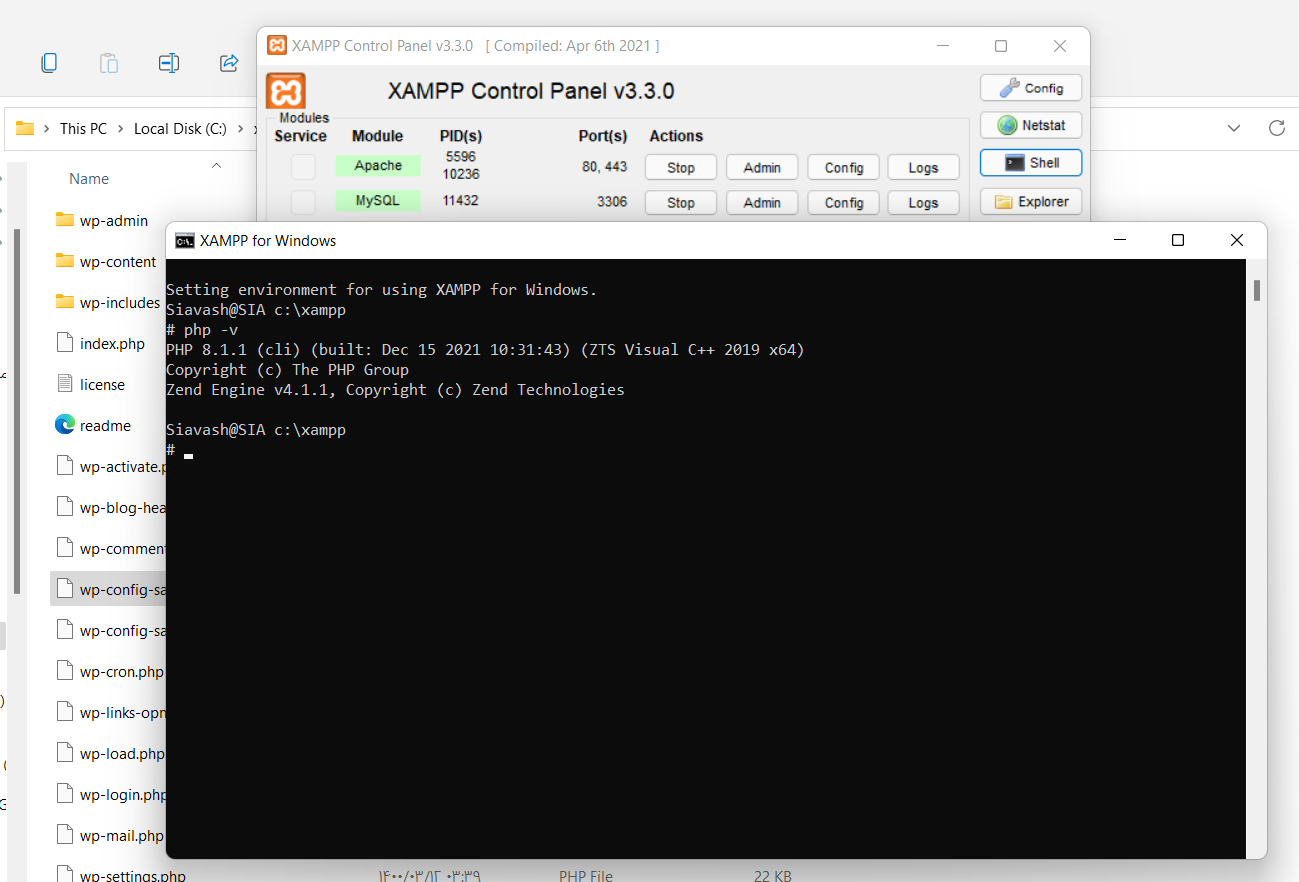Click the paste icon in File Explorer toolbar
Viewport: 1299px width, 882px height.
pos(109,63)
